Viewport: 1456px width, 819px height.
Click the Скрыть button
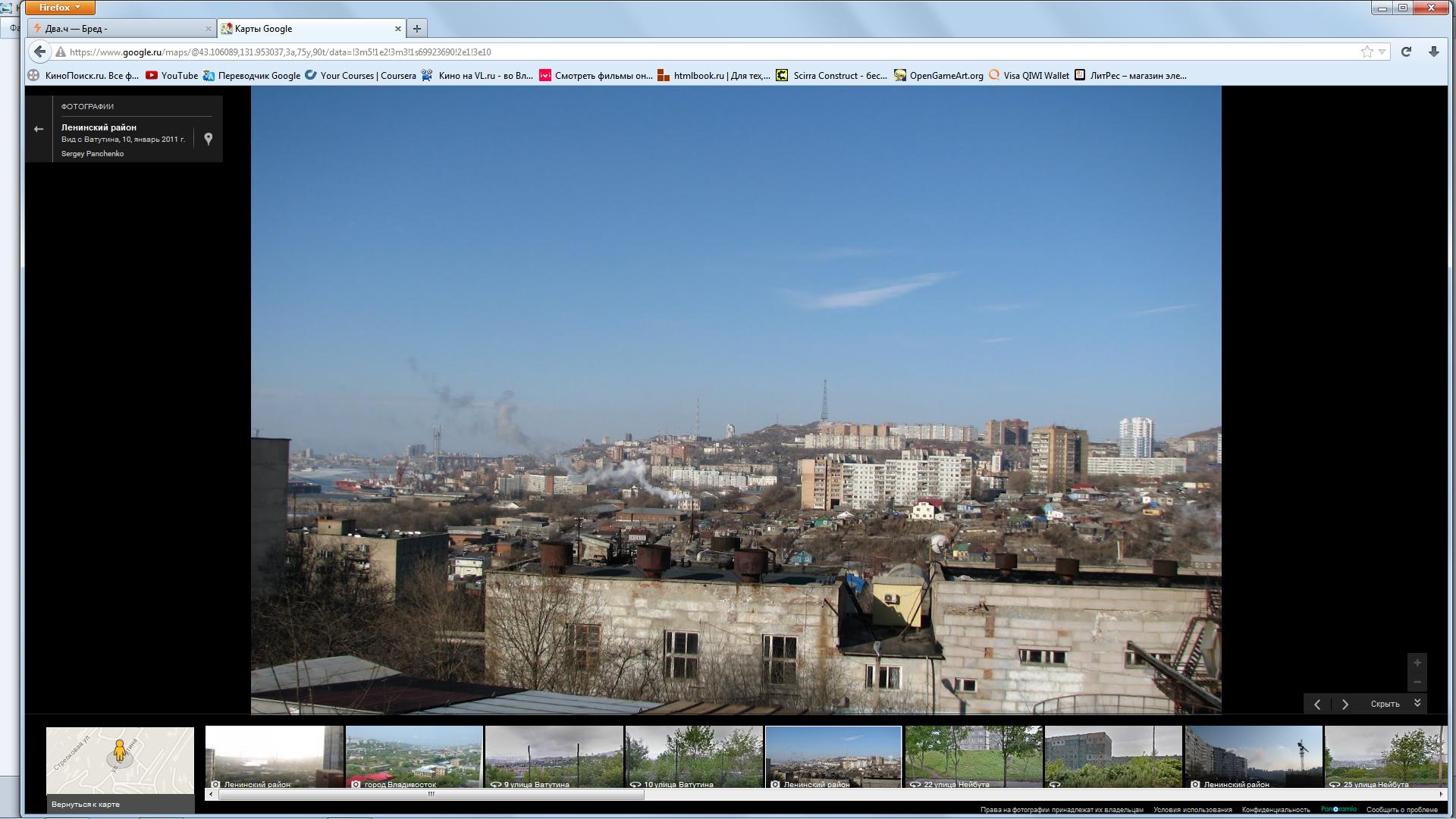1385,704
